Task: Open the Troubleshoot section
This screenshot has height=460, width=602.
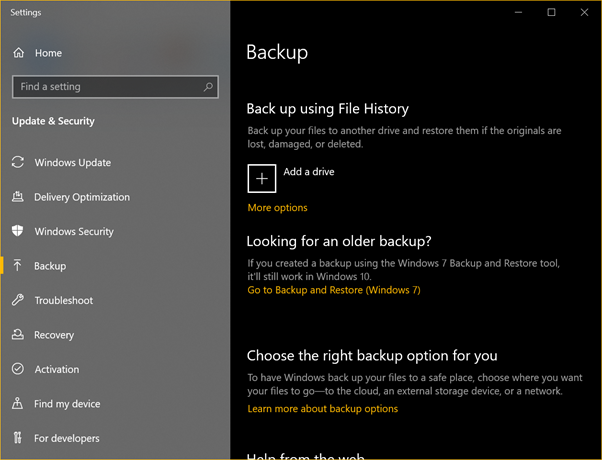Action: click(64, 300)
